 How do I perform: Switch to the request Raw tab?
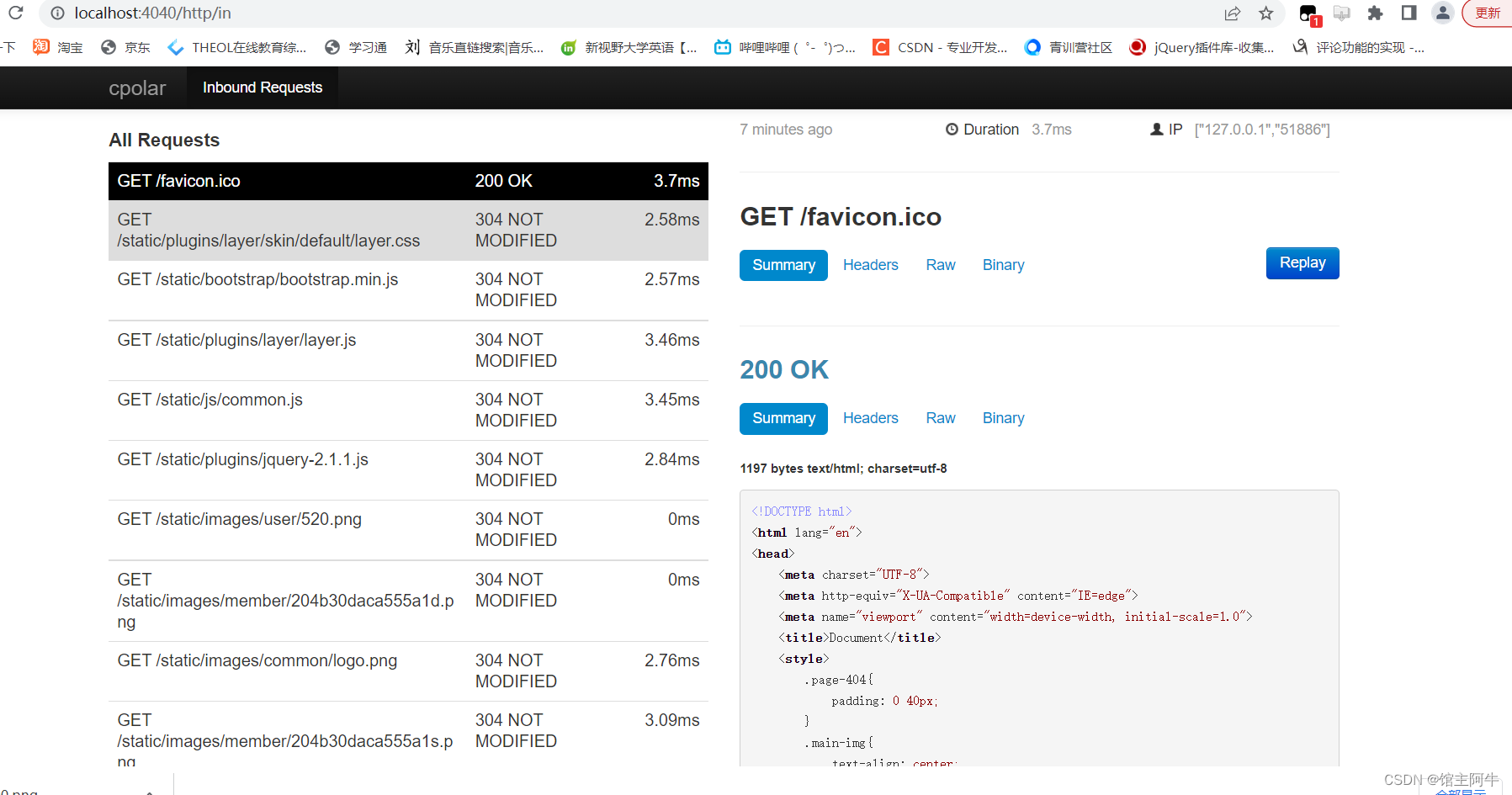pyautogui.click(x=941, y=265)
